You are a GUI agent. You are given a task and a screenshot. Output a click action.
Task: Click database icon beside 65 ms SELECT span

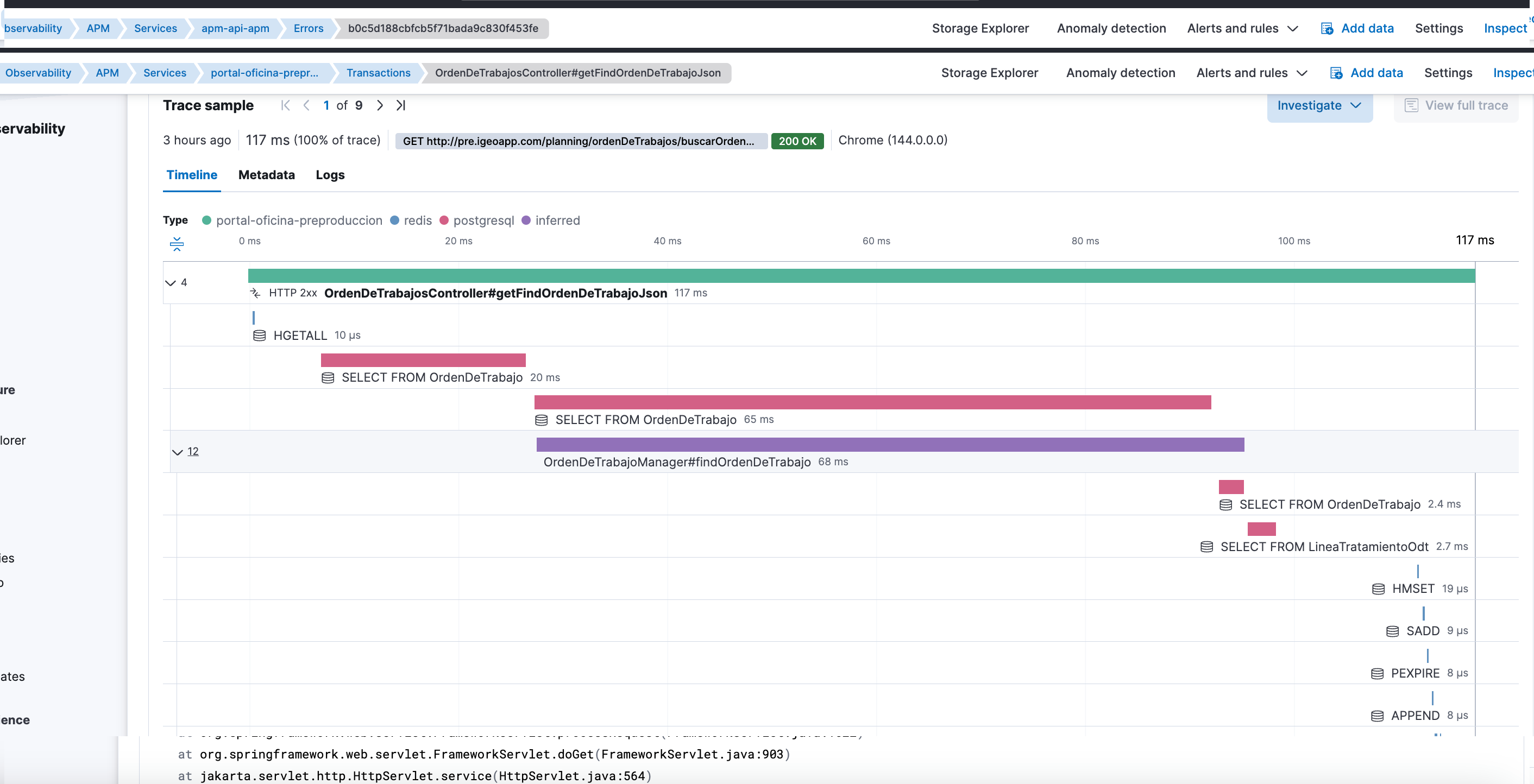point(542,420)
